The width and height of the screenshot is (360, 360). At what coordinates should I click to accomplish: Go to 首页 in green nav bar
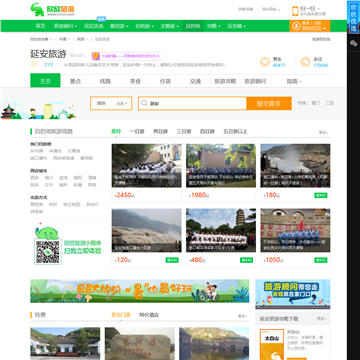[40, 26]
